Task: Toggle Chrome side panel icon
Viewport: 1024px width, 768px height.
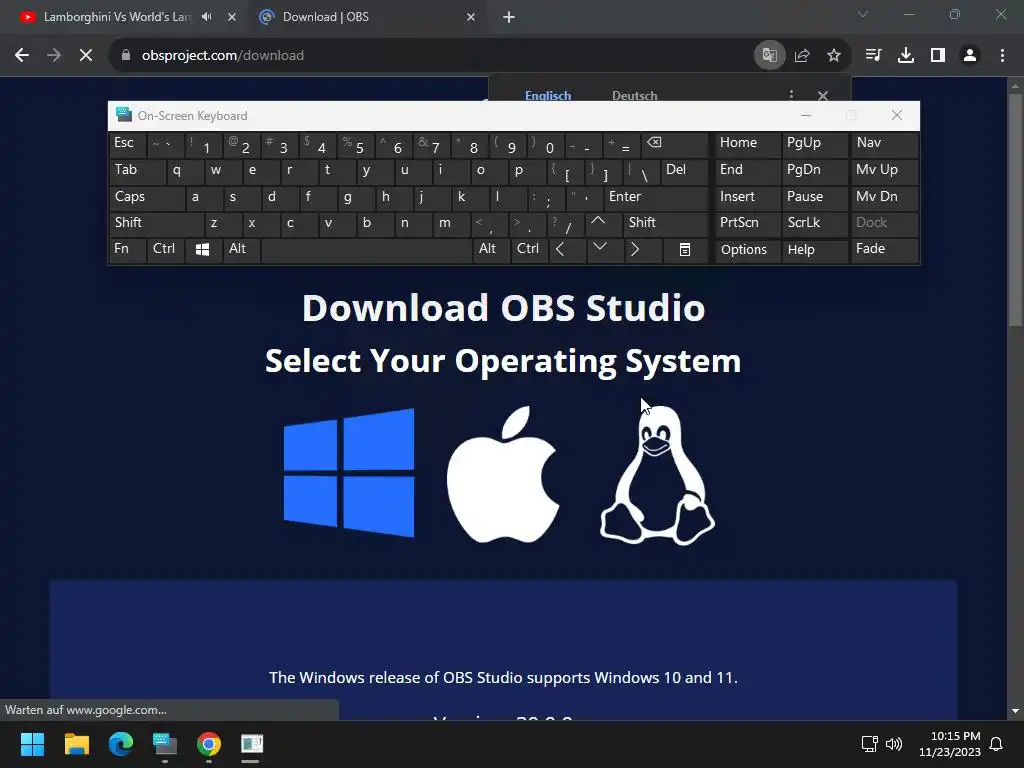Action: pyautogui.click(x=938, y=56)
